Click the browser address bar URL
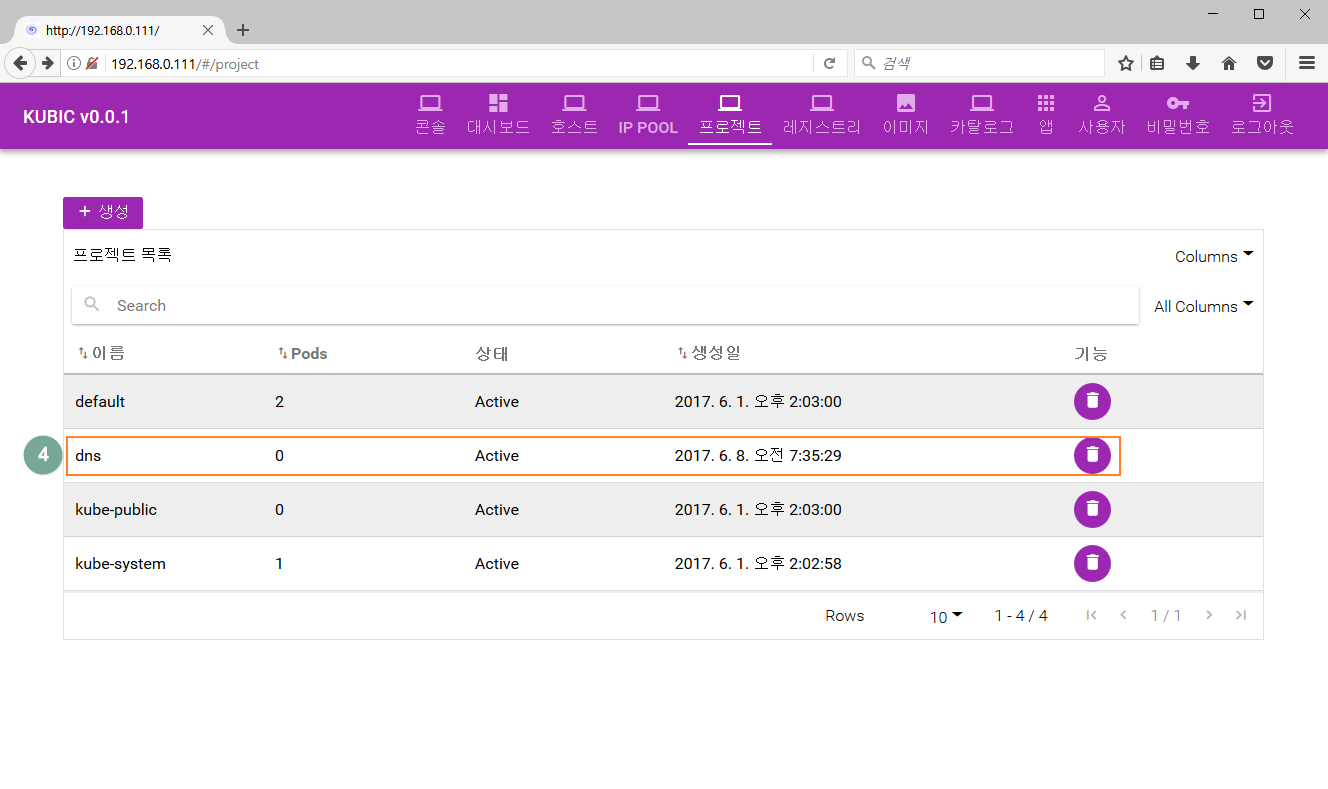1328x789 pixels. (185, 64)
